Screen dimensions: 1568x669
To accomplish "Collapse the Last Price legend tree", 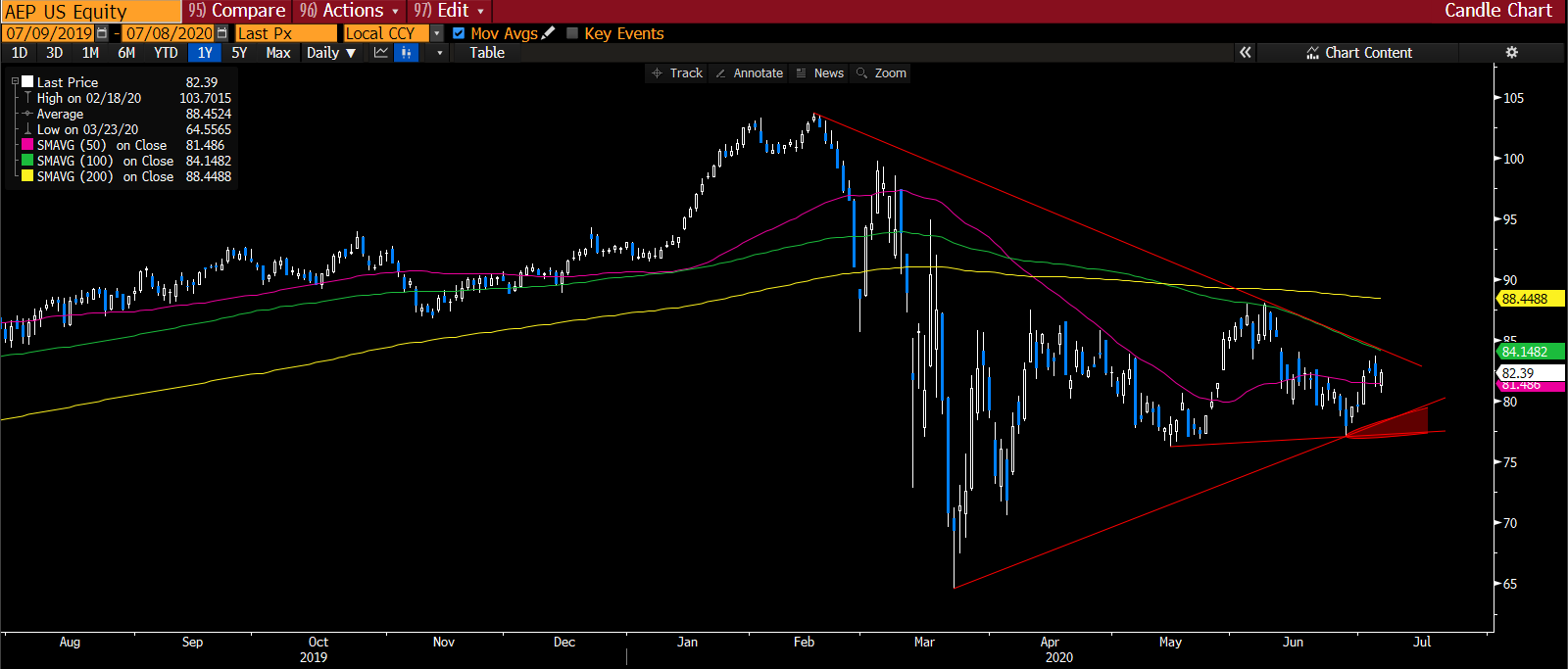I will point(15,82).
